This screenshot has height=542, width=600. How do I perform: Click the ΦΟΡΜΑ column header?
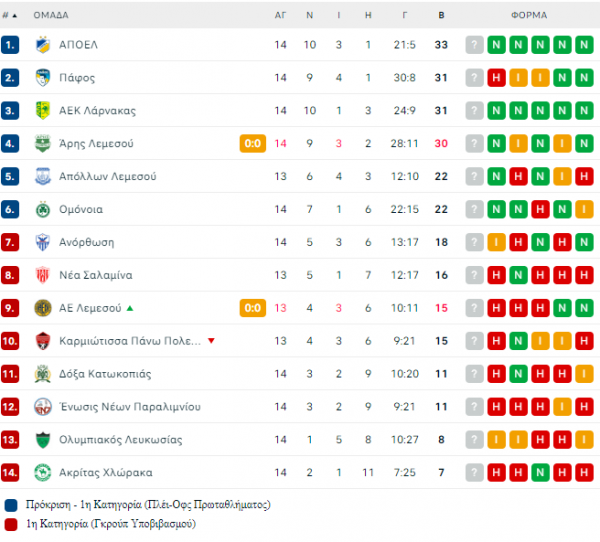pos(529,15)
